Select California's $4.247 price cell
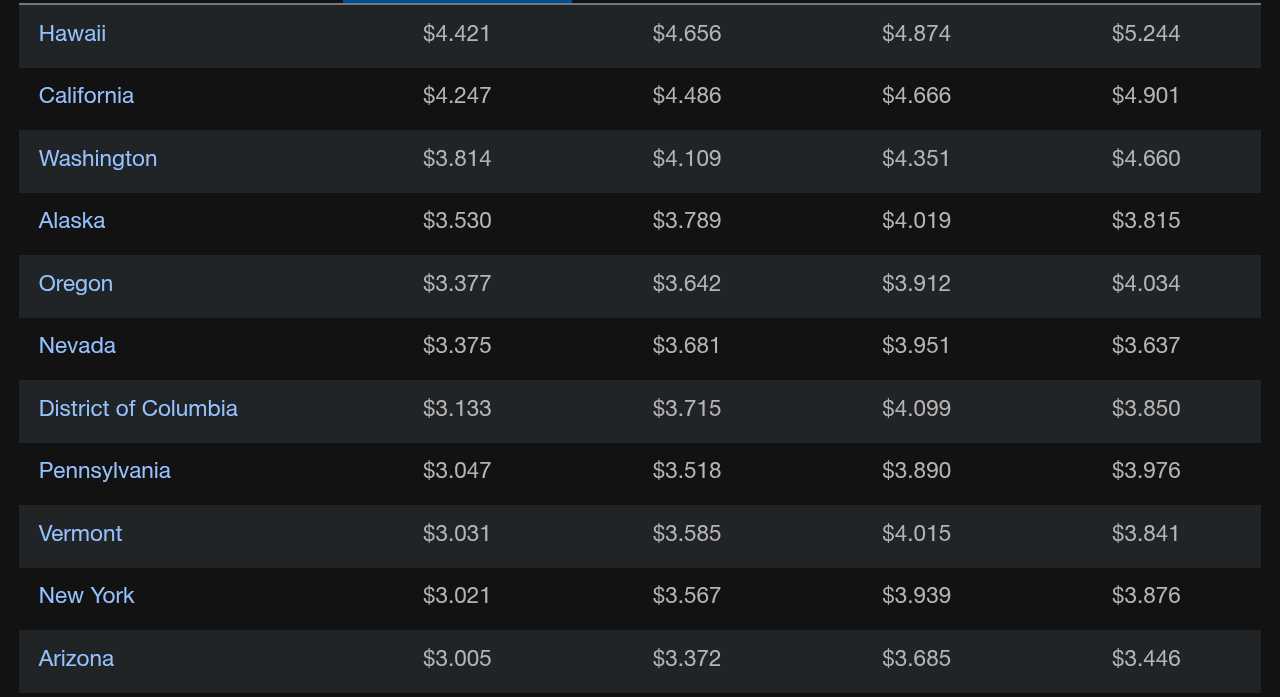1280x697 pixels. [x=457, y=96]
